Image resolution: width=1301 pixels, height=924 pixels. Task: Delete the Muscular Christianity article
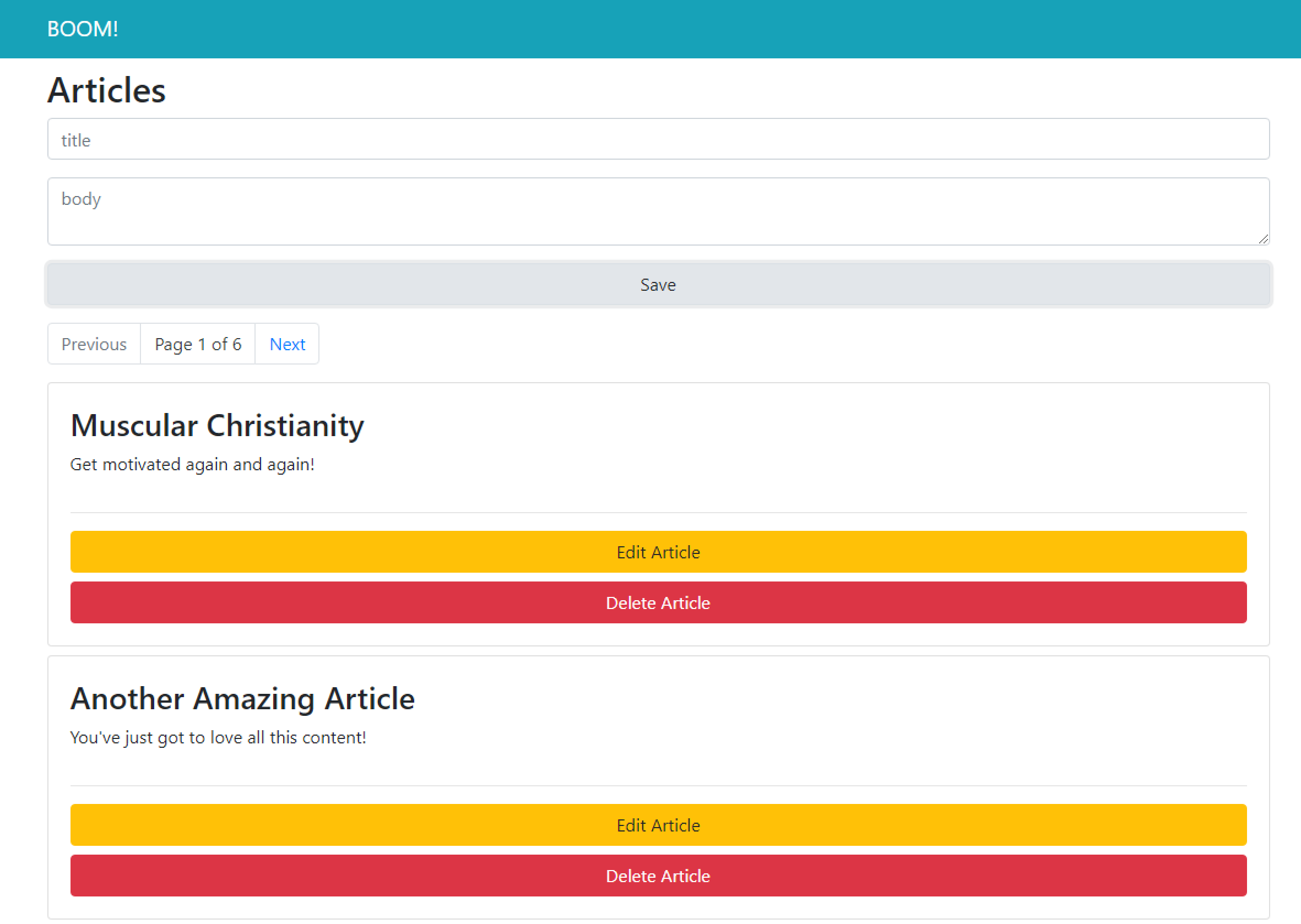point(658,602)
